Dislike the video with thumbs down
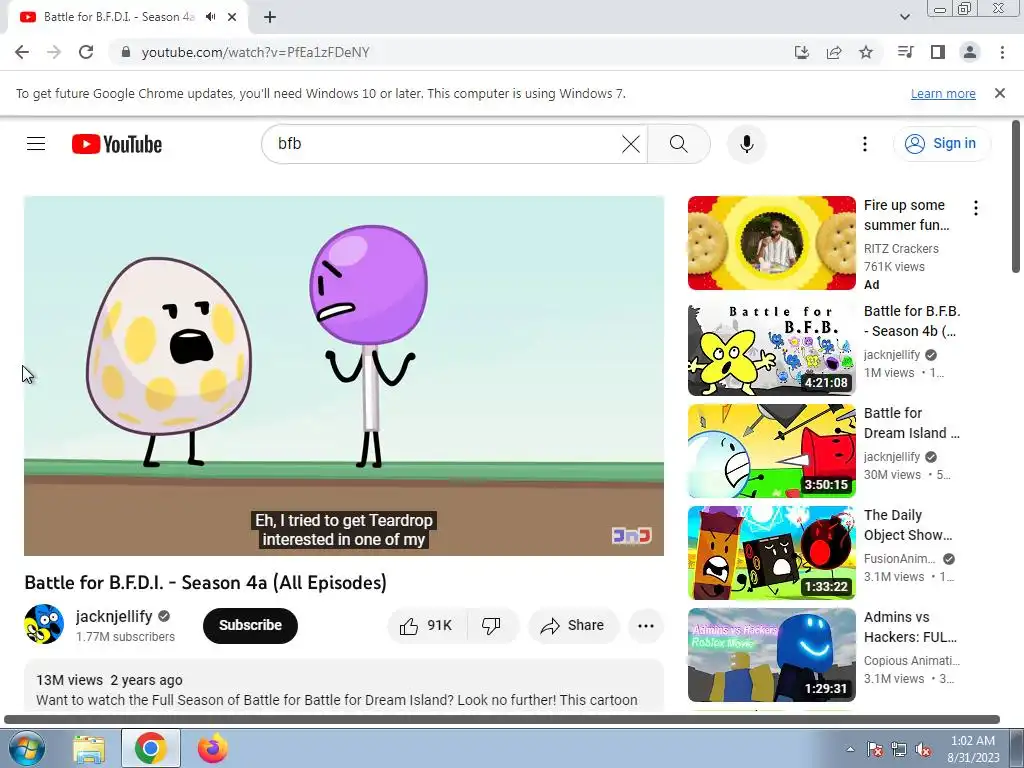1024x768 pixels. [492, 626]
